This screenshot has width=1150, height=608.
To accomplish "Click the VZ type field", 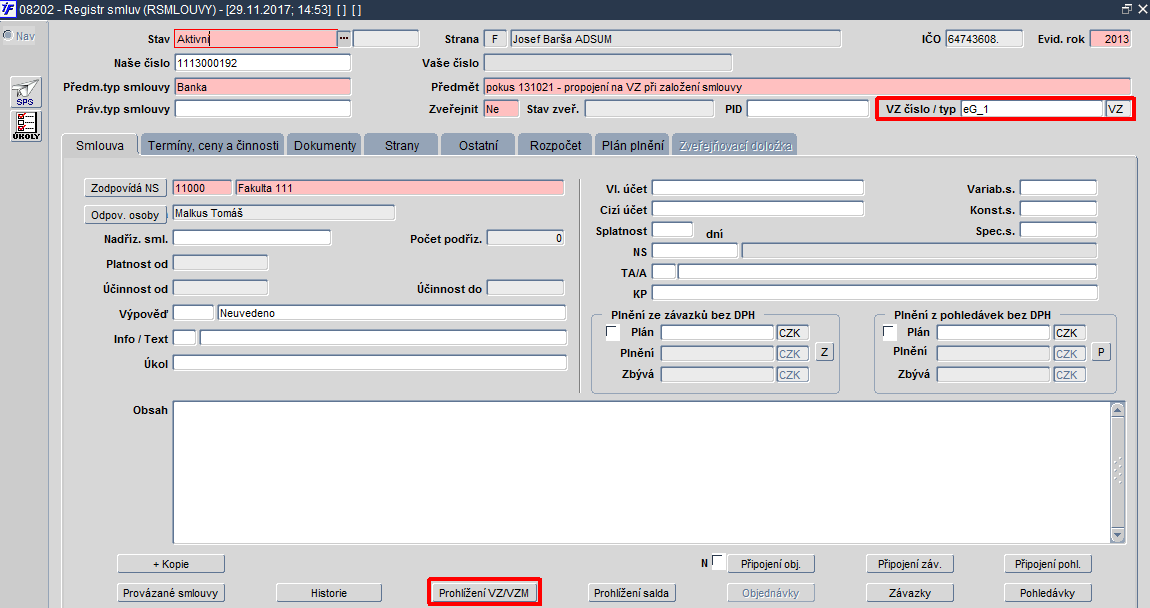I will click(1118, 109).
